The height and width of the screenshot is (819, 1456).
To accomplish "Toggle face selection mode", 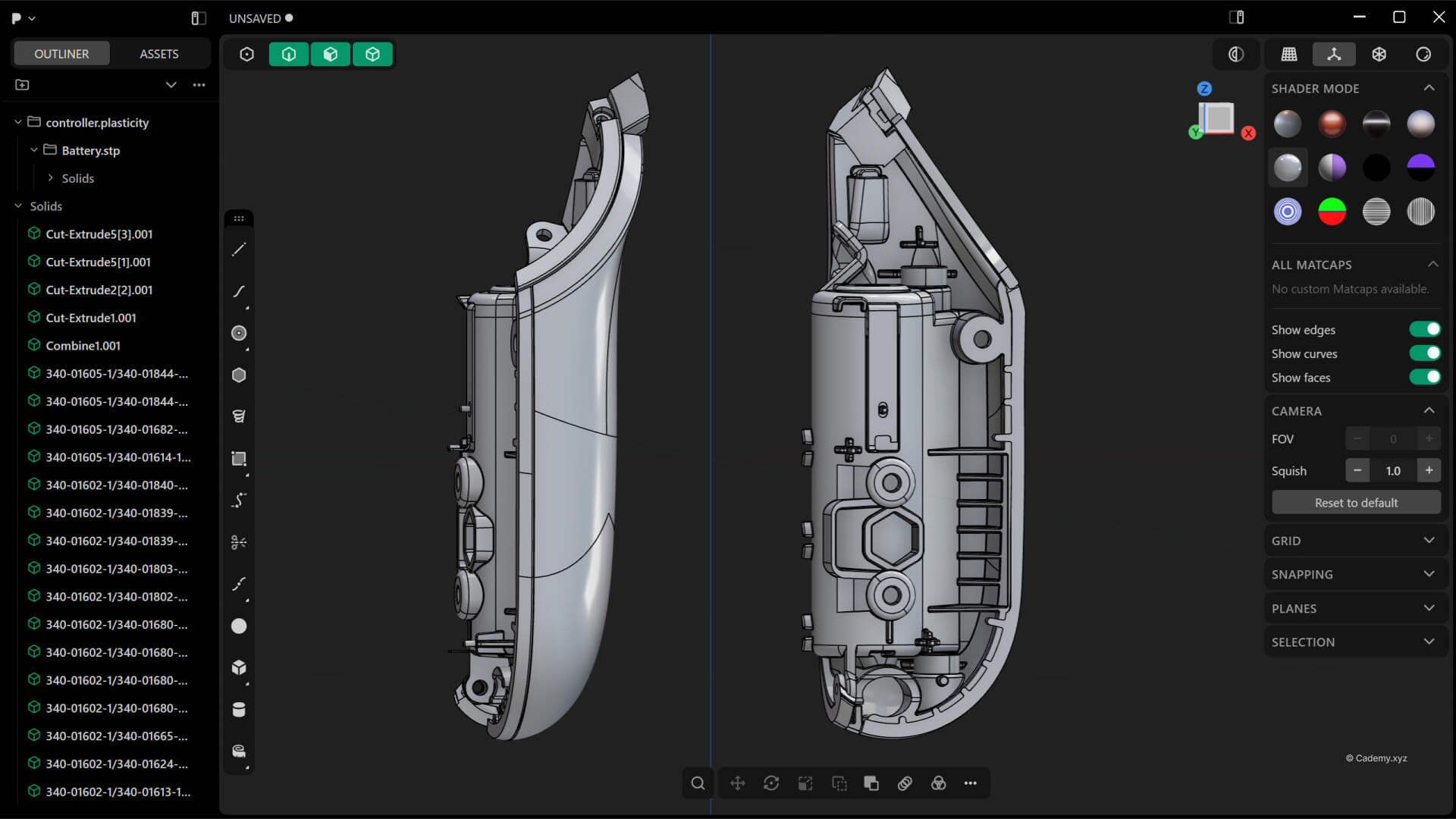I will click(x=331, y=54).
